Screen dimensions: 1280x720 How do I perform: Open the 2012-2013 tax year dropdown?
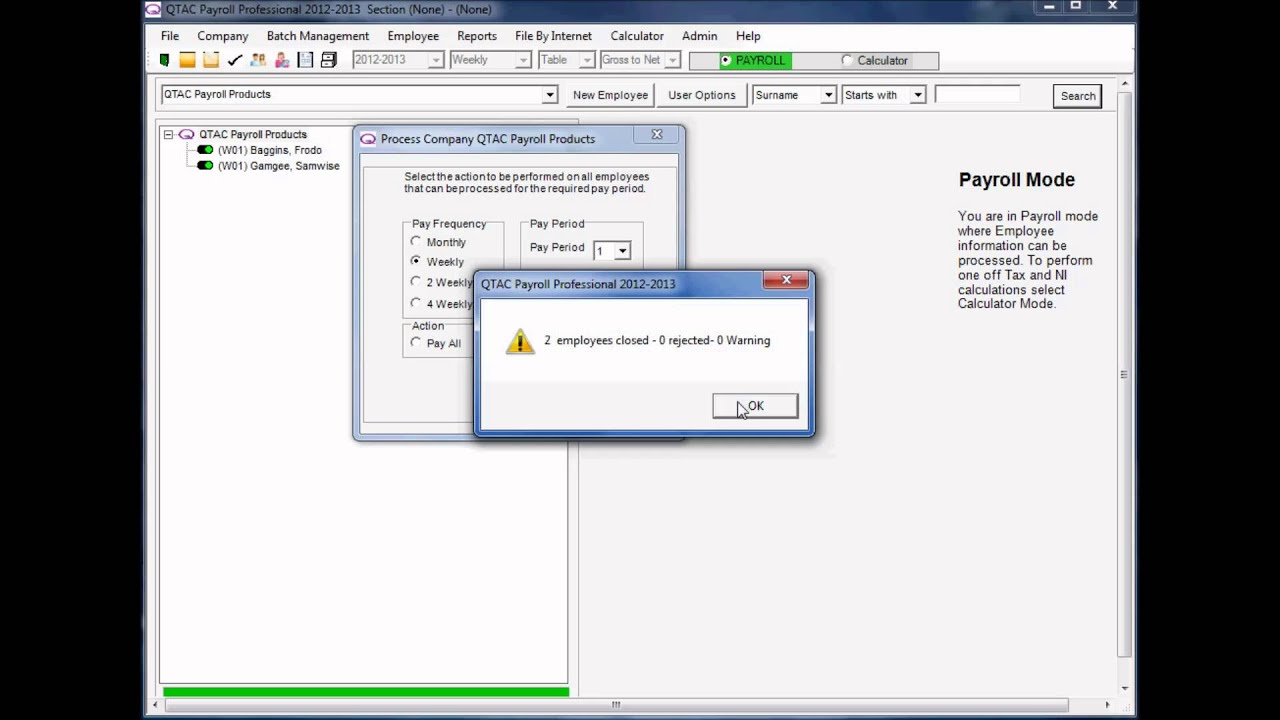[x=435, y=60]
